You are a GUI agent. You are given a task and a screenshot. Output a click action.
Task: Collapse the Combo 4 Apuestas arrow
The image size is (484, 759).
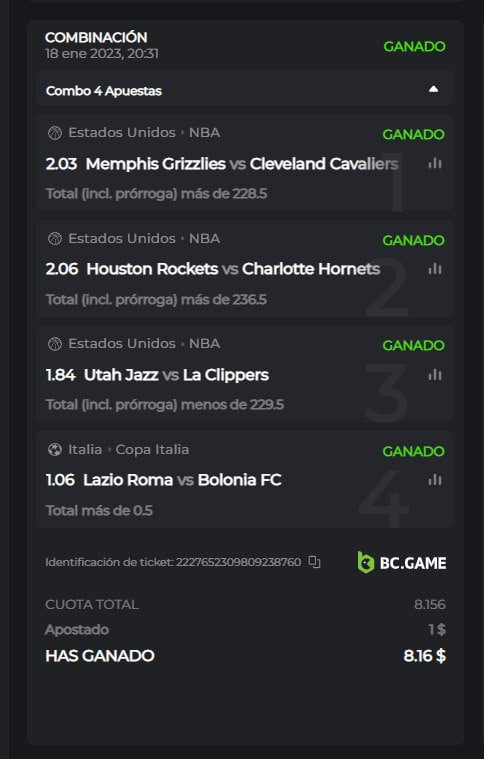[x=434, y=89]
